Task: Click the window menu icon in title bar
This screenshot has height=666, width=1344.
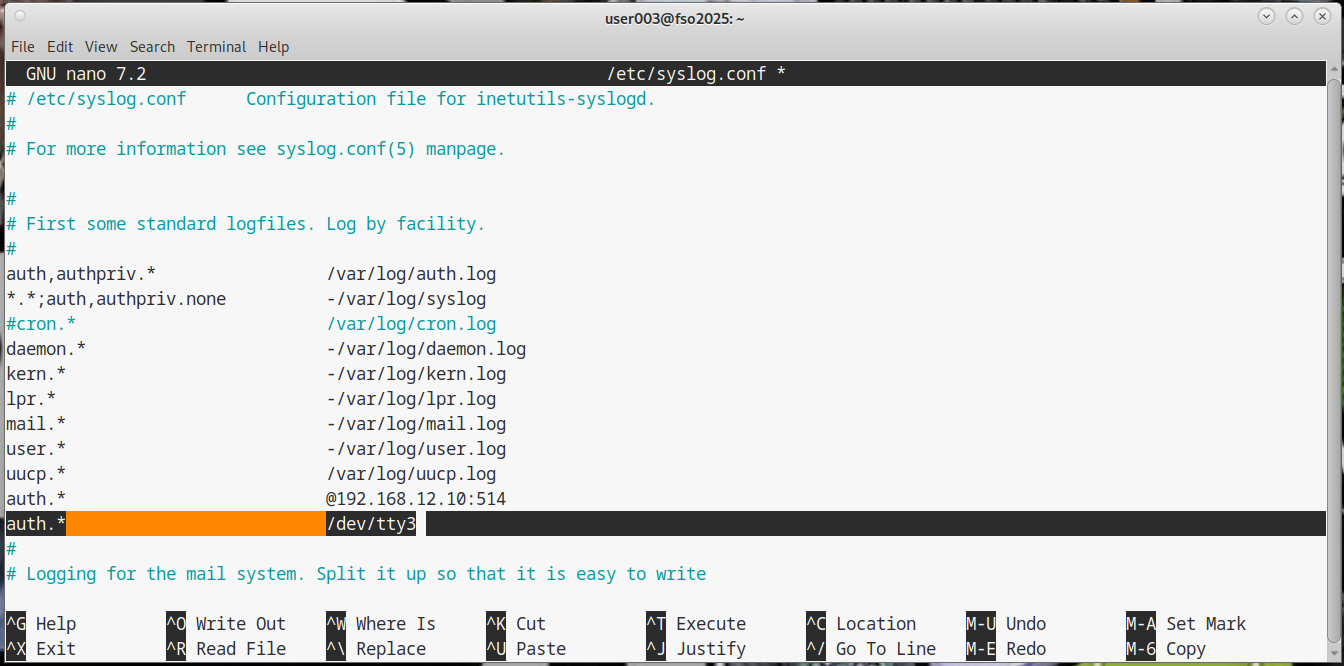Action: (21, 17)
